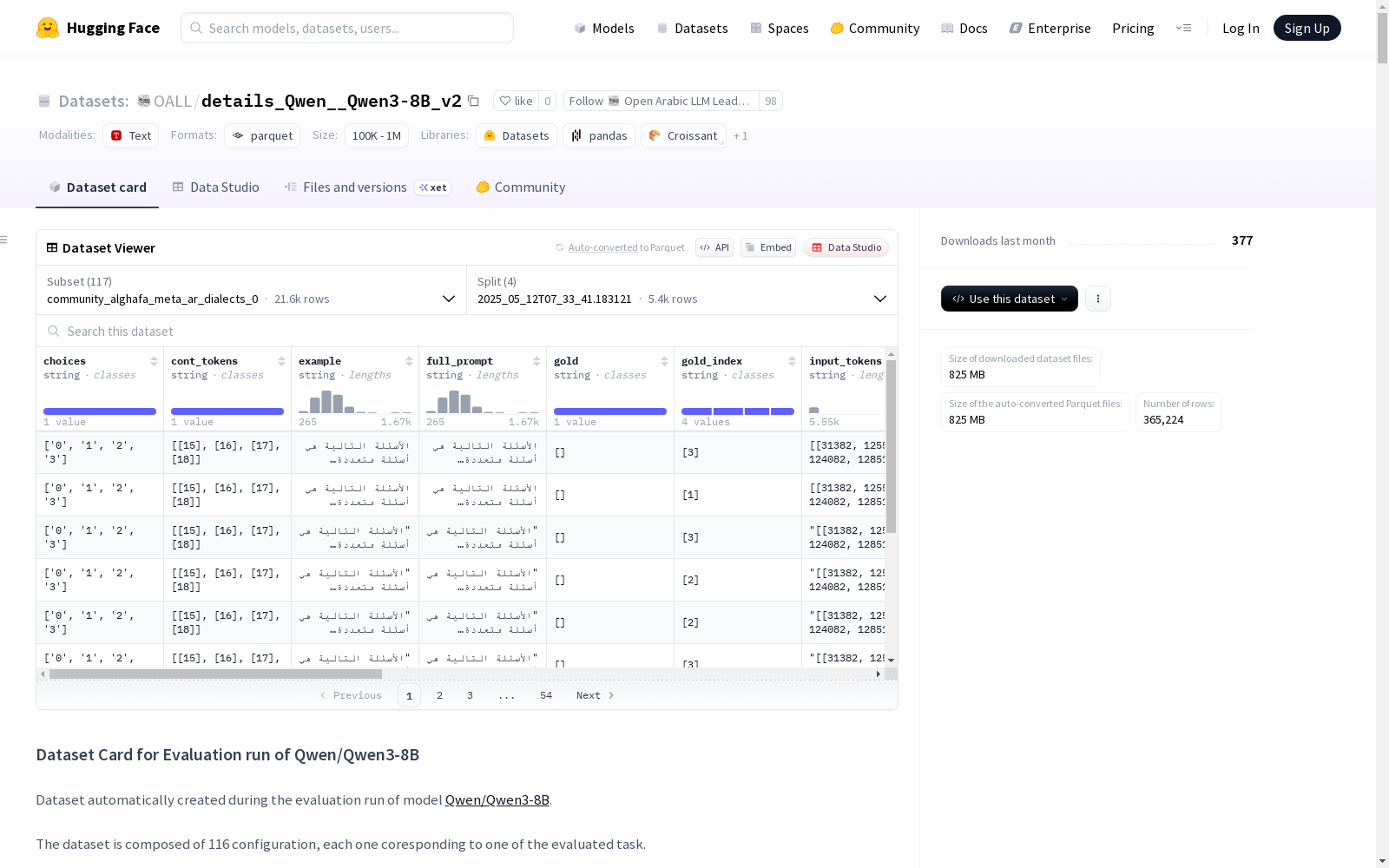Go to the Next page of rows
This screenshot has height=868, width=1389.
596,695
